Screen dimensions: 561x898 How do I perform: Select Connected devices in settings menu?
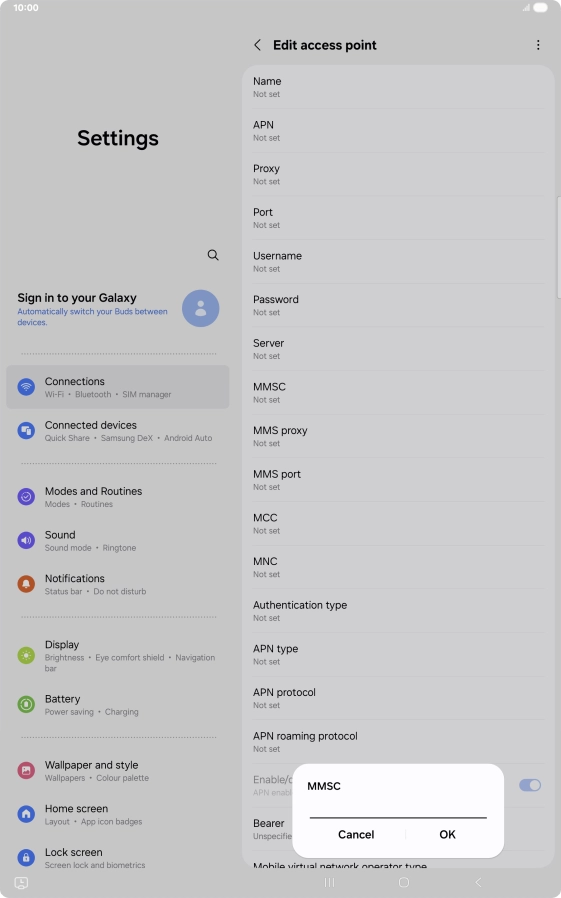118,431
